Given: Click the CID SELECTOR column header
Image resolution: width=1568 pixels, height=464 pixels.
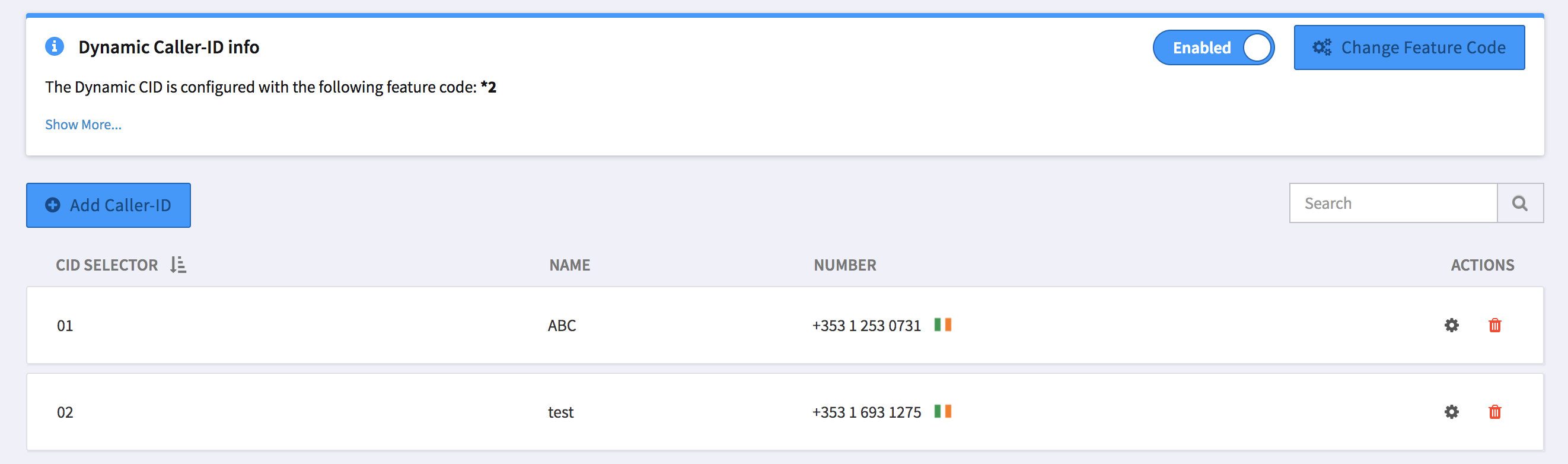Looking at the screenshot, I should tap(107, 265).
